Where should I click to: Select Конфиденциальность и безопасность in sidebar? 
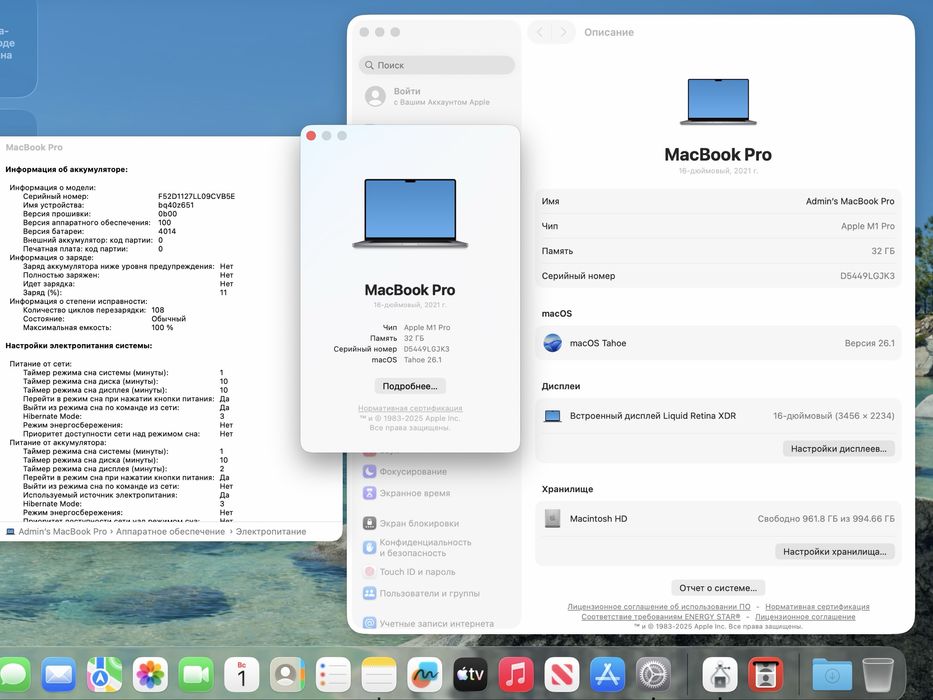(425, 548)
